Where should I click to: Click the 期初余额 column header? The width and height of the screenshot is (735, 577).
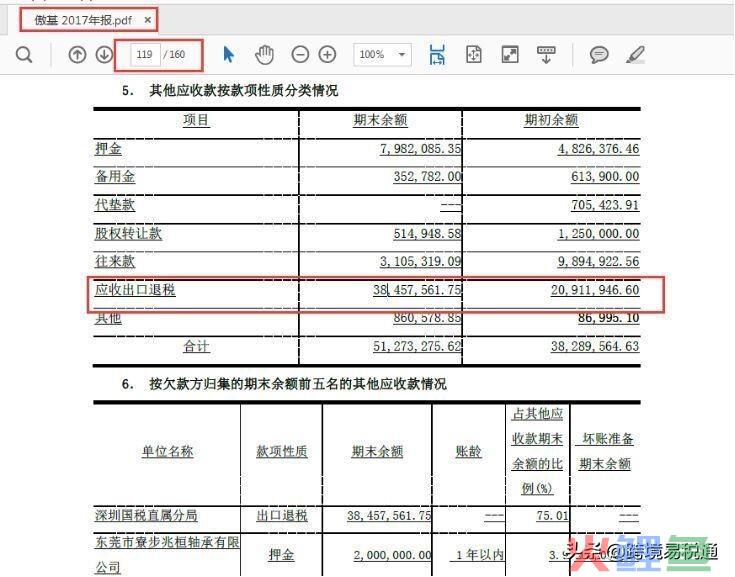pyautogui.click(x=551, y=120)
